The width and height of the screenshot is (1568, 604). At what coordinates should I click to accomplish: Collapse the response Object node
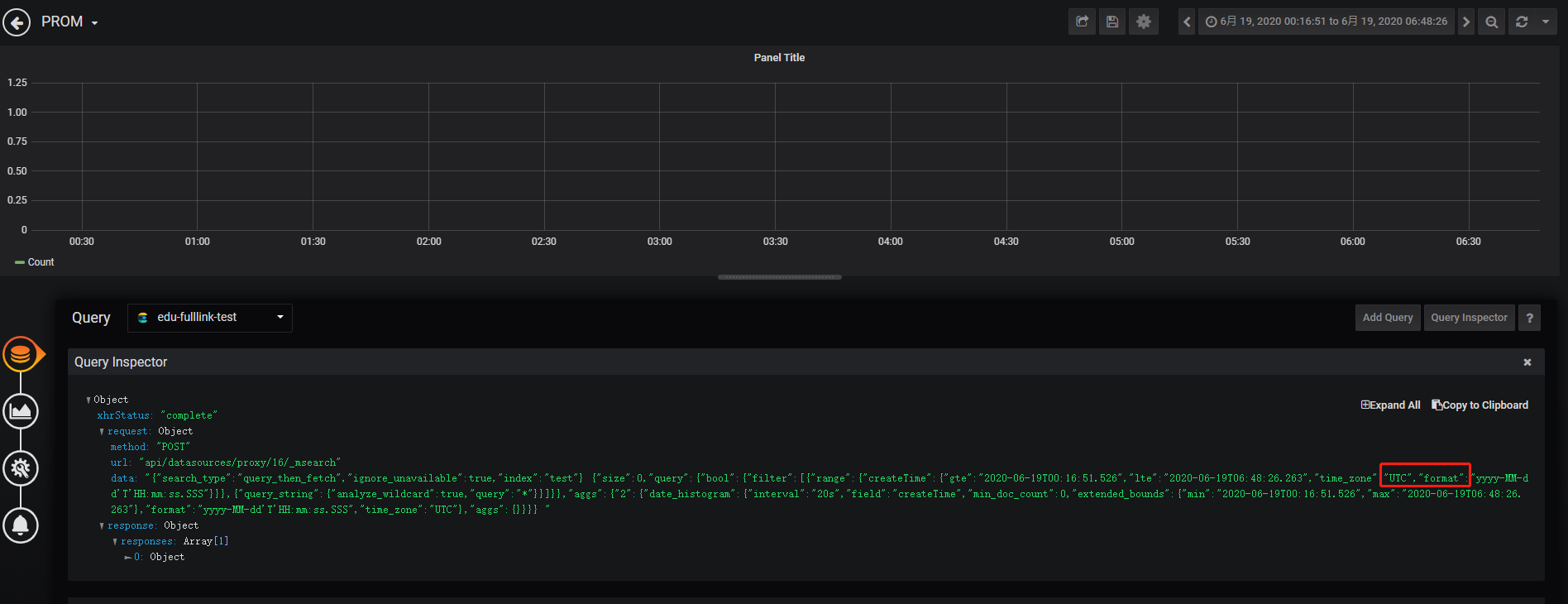point(102,526)
